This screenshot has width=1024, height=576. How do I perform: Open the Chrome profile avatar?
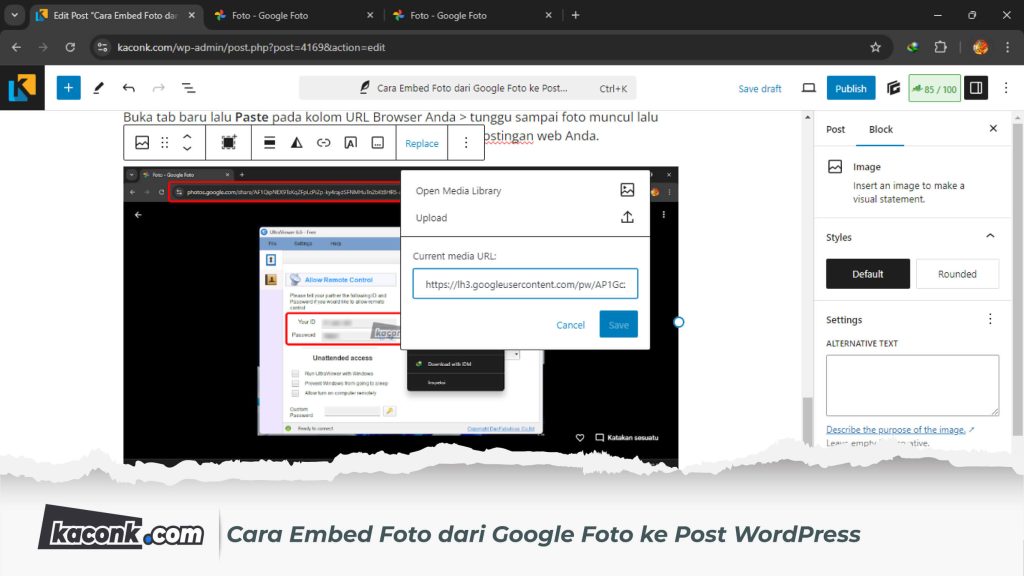pyautogui.click(x=980, y=47)
